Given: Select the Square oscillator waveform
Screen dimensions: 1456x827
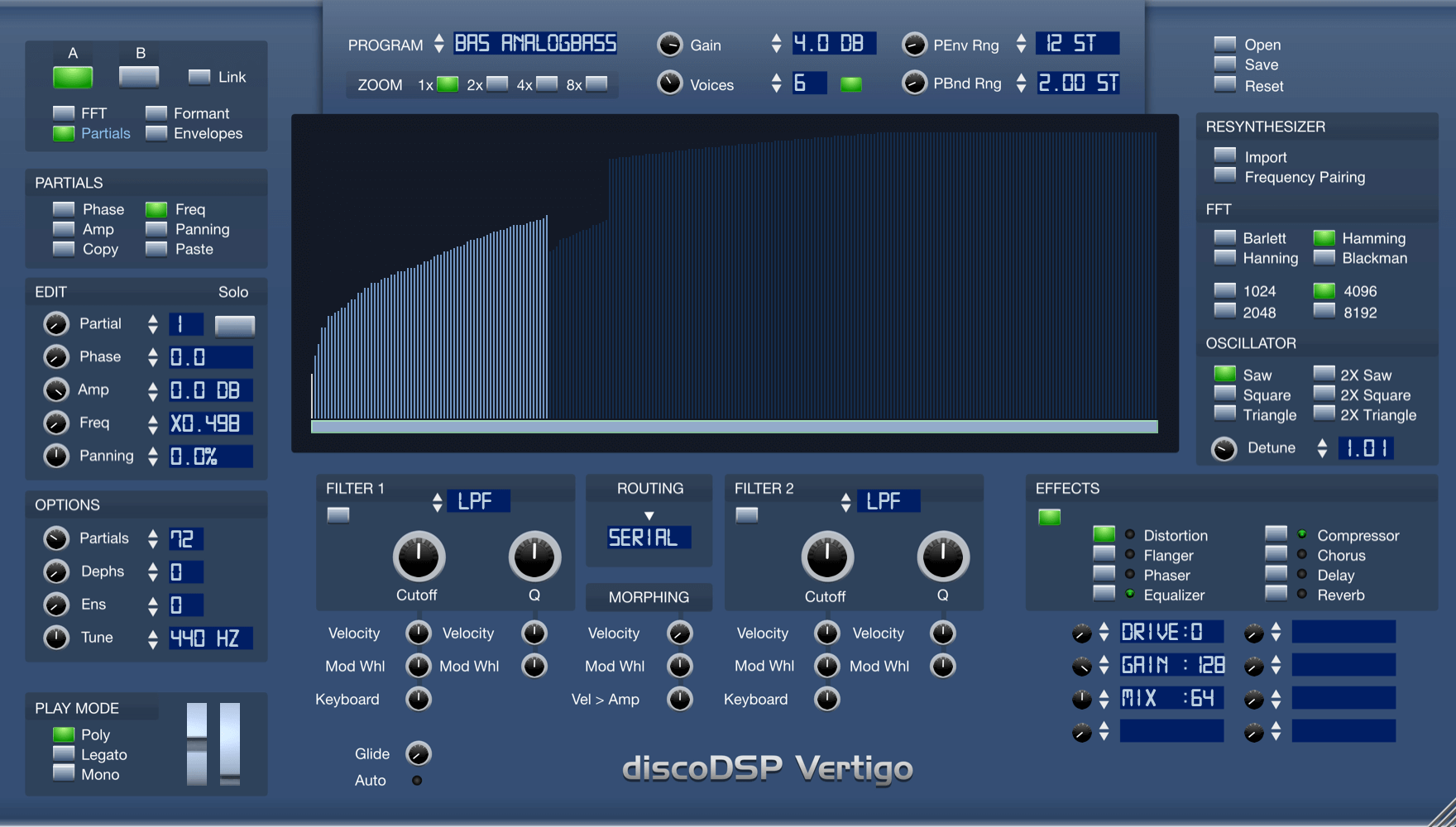Looking at the screenshot, I should coord(1225,394).
